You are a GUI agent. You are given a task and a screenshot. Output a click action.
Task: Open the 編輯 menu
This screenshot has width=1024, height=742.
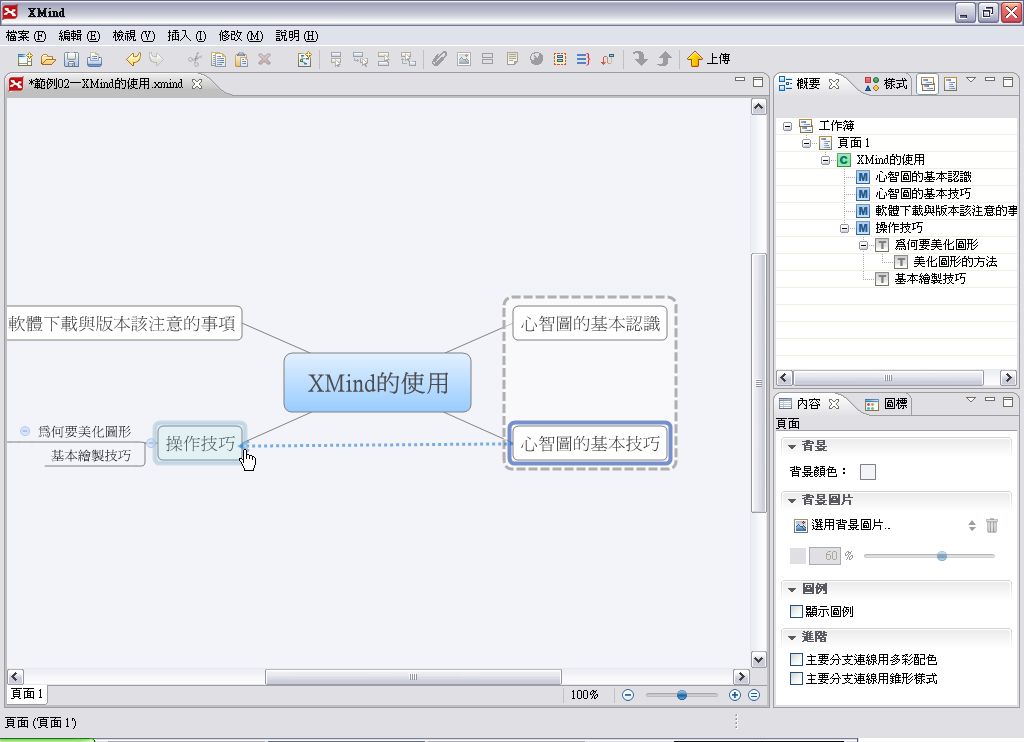80,36
